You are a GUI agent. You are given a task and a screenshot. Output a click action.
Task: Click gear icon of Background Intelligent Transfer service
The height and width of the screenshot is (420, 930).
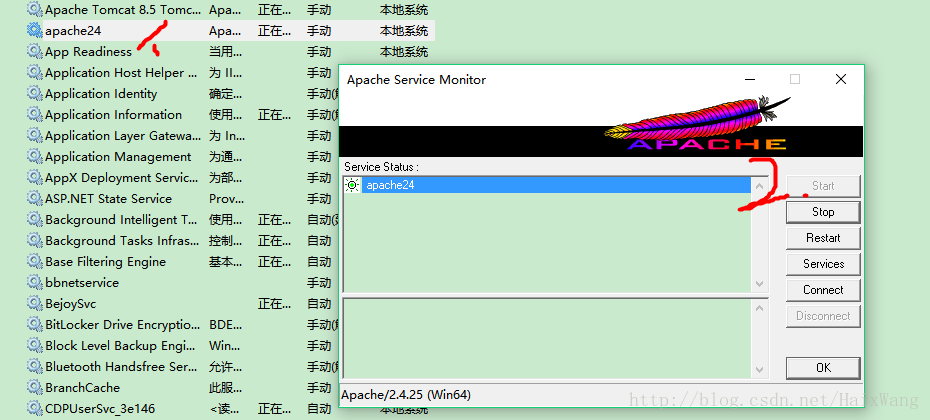click(35, 219)
